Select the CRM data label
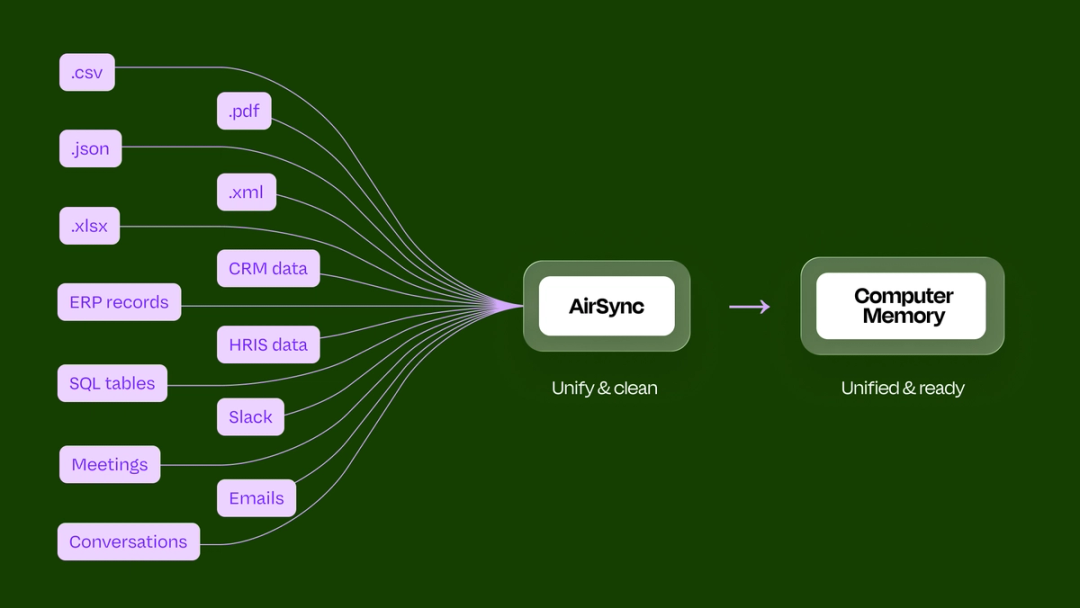 [268, 269]
